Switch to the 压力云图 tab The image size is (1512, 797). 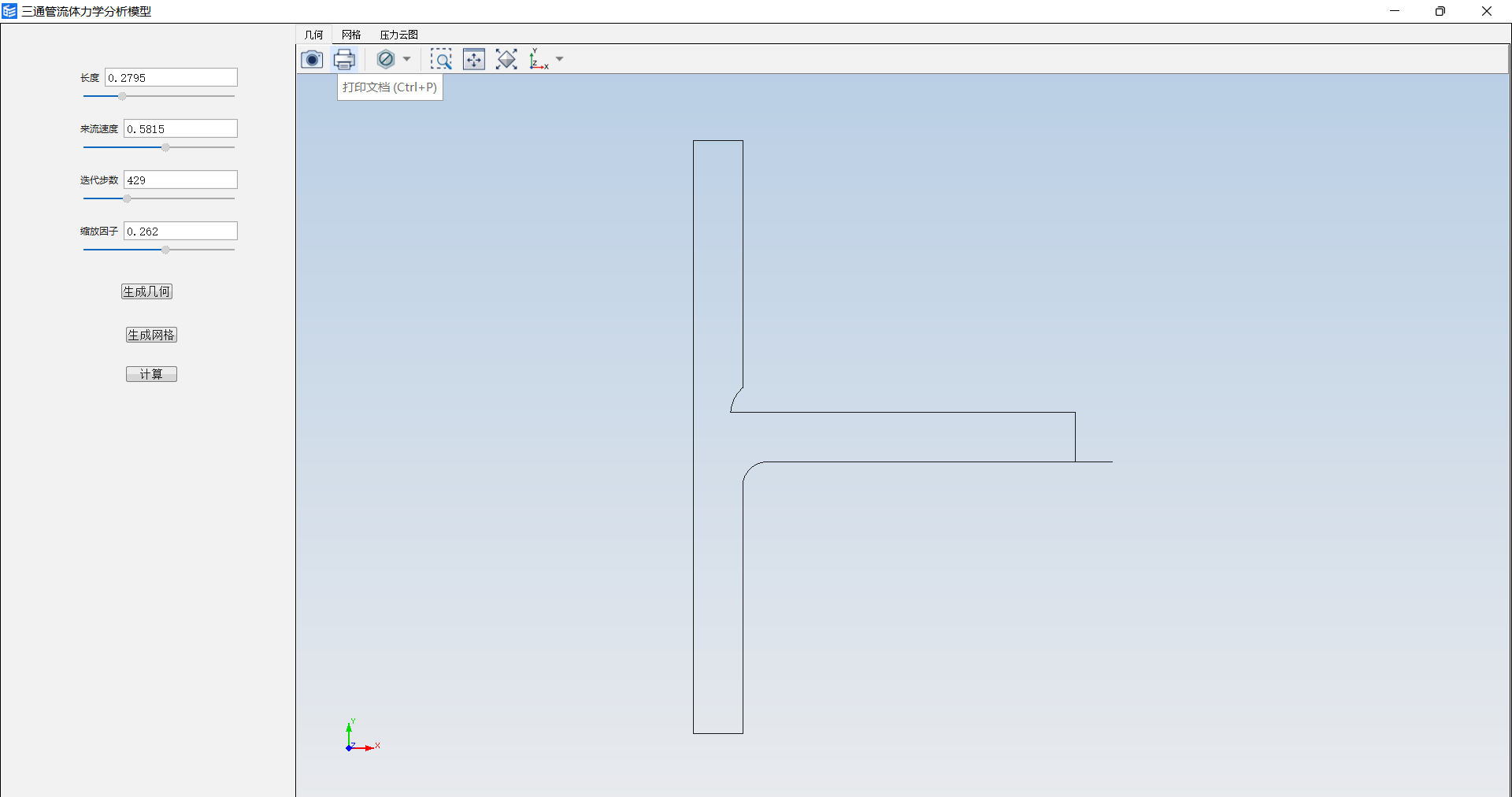pyautogui.click(x=398, y=35)
